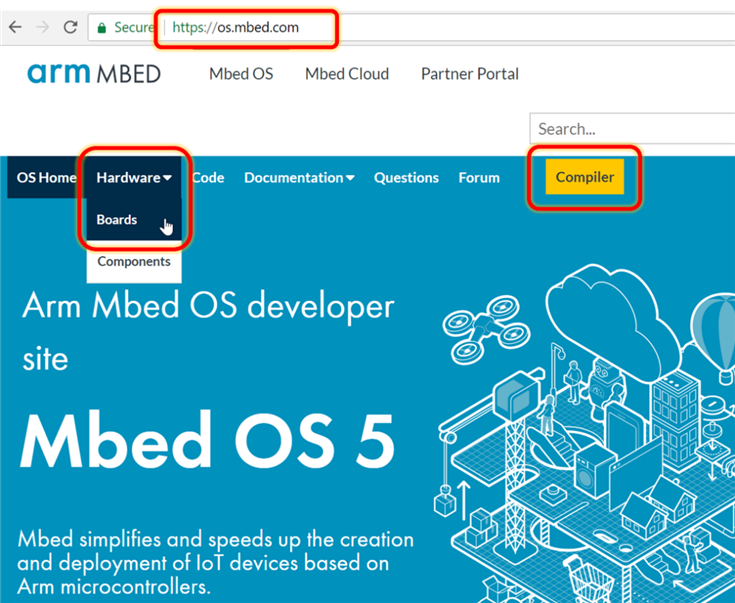This screenshot has width=735, height=603.
Task: Open the Questions nav item
Action: (x=406, y=178)
